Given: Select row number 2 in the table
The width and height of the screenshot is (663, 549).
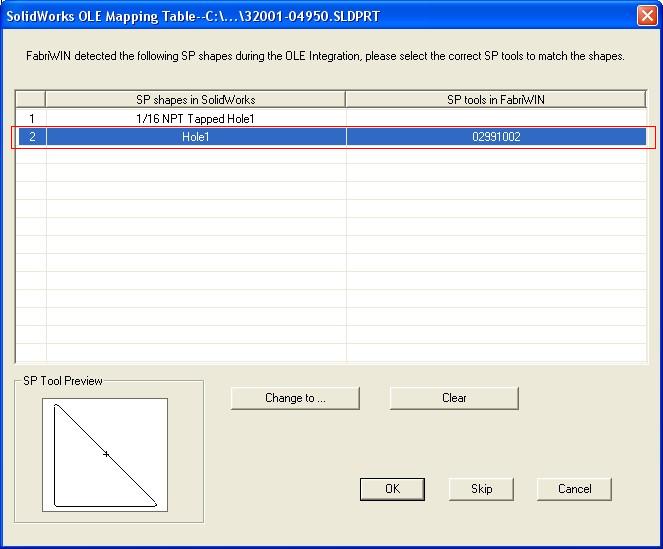Looking at the screenshot, I should point(31,137).
